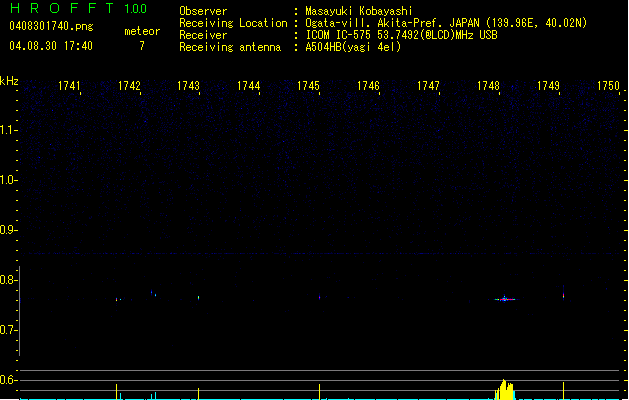Click the kHz axis unit label
The width and height of the screenshot is (629, 400).
pyautogui.click(x=9, y=81)
